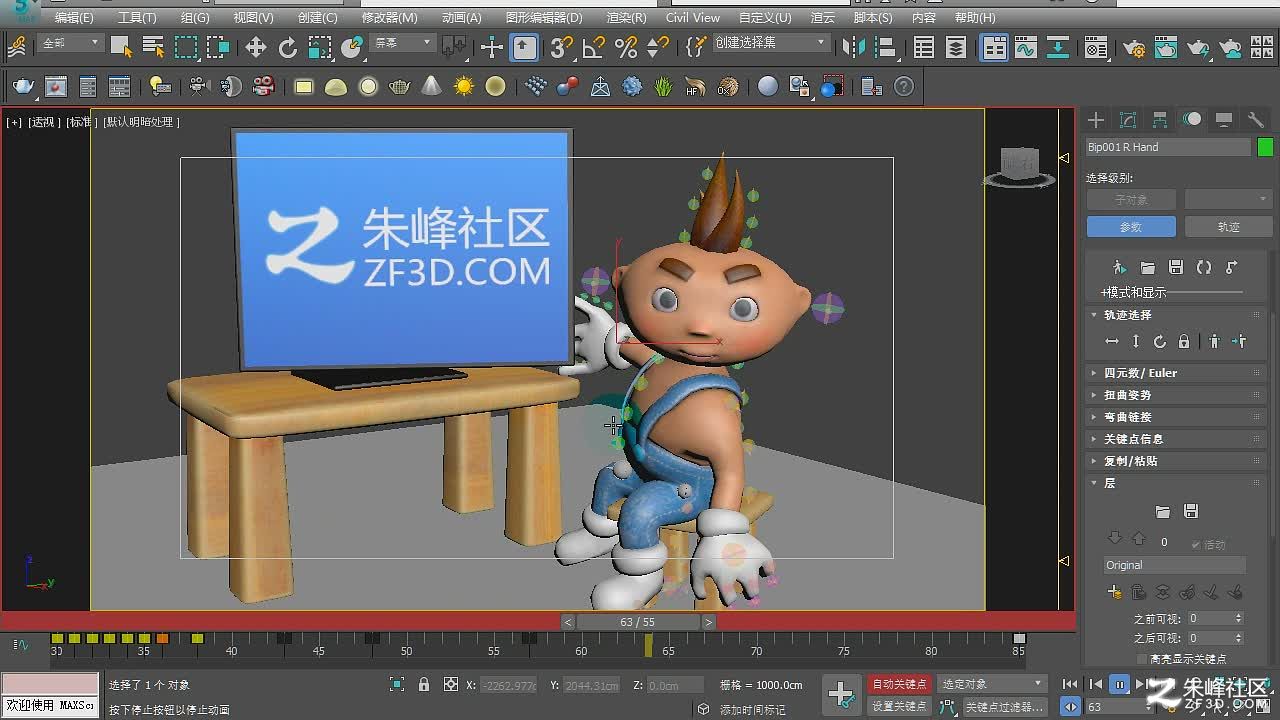Click the question mark help icon

click(903, 87)
